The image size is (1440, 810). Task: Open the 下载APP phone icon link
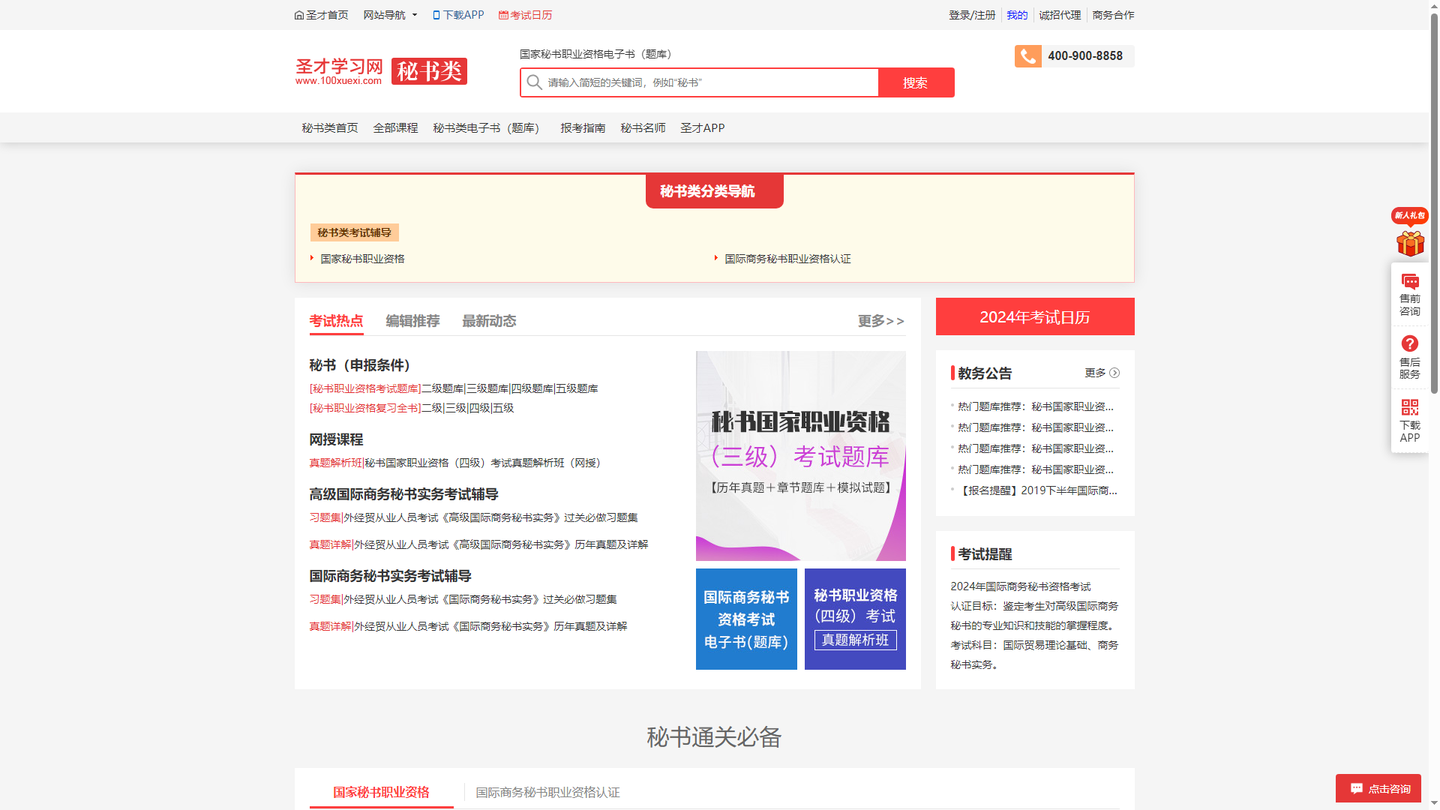coord(436,15)
